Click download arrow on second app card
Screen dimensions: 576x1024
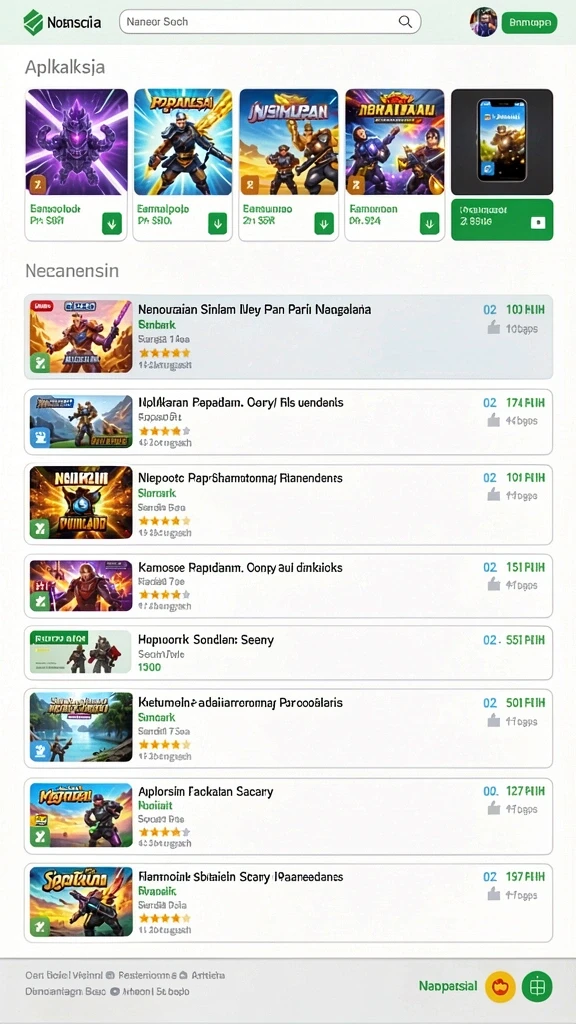(x=218, y=224)
